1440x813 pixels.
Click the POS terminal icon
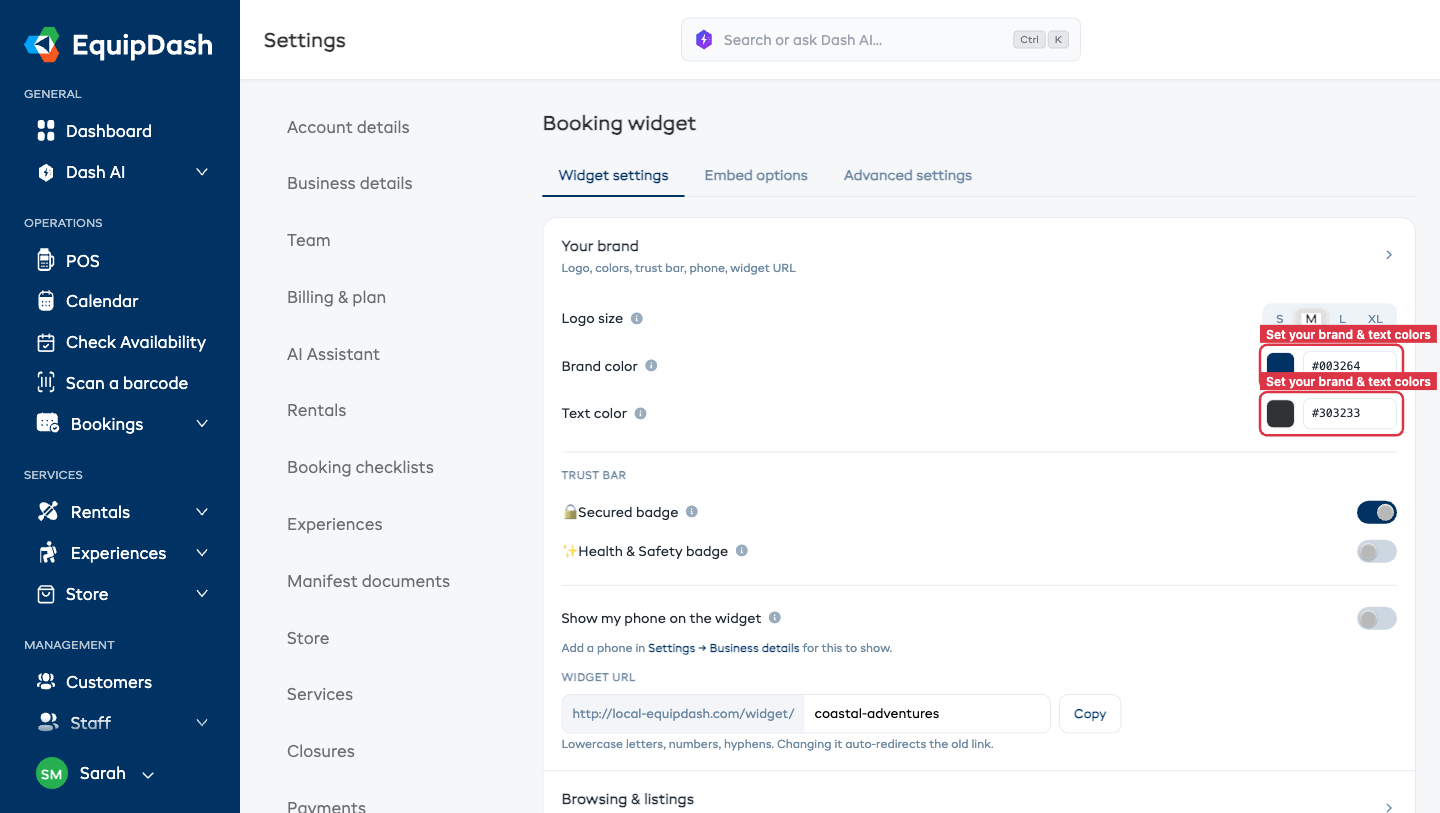tap(45, 261)
